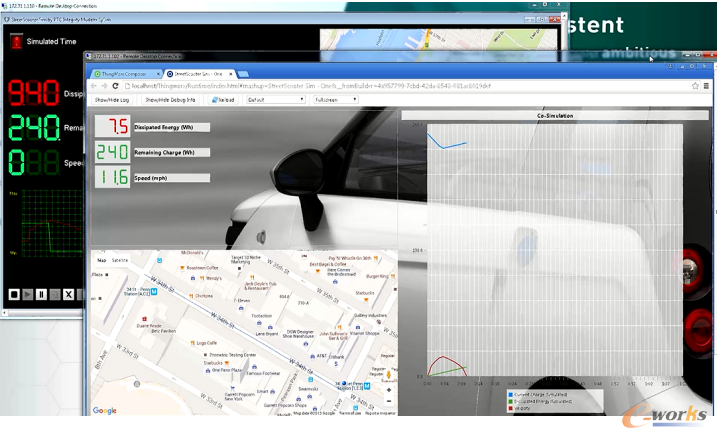Zoom in on the Google map
The image size is (717, 438).
[x=389, y=390]
